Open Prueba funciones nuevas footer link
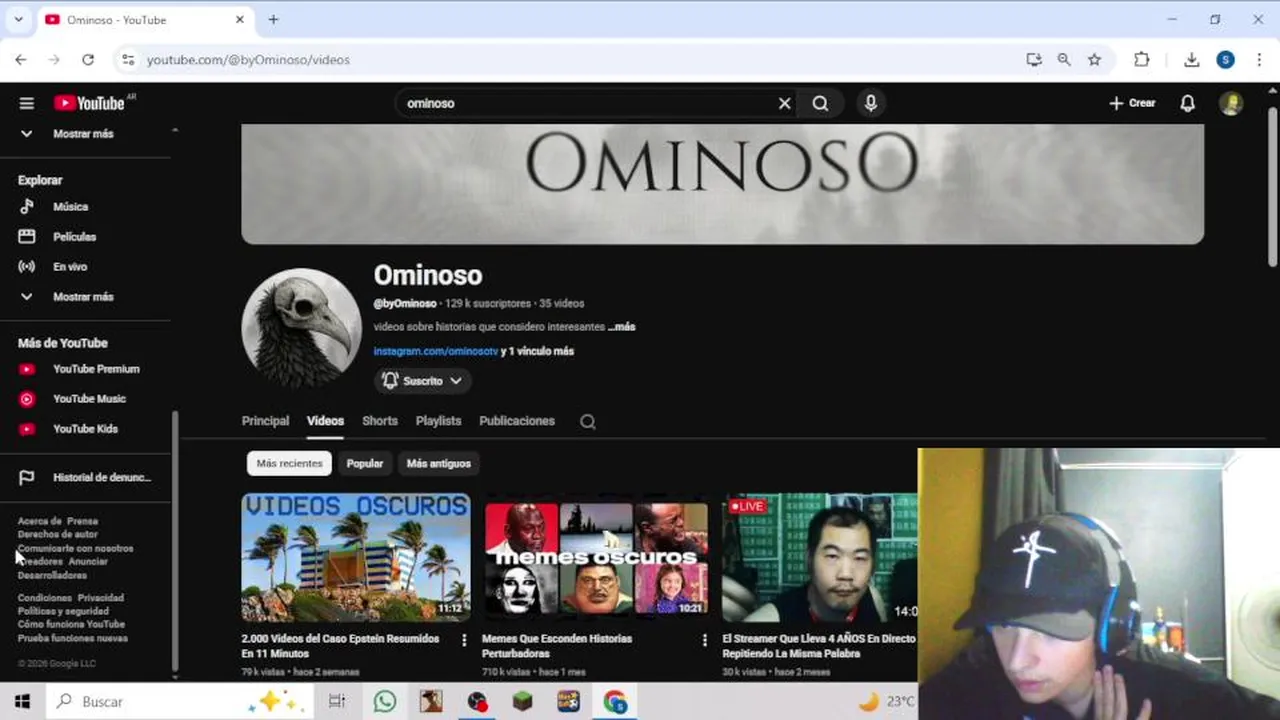 72,638
